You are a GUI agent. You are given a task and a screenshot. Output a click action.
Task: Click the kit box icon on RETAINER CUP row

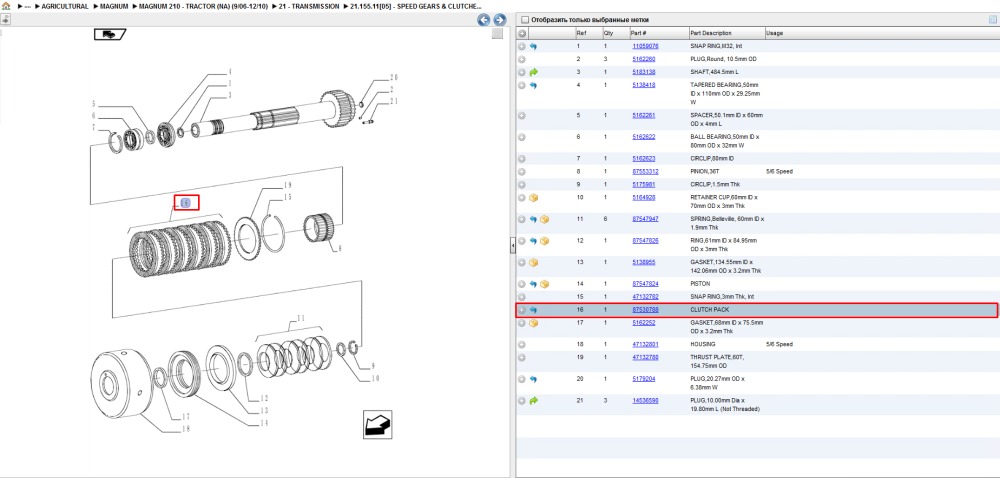(533, 198)
